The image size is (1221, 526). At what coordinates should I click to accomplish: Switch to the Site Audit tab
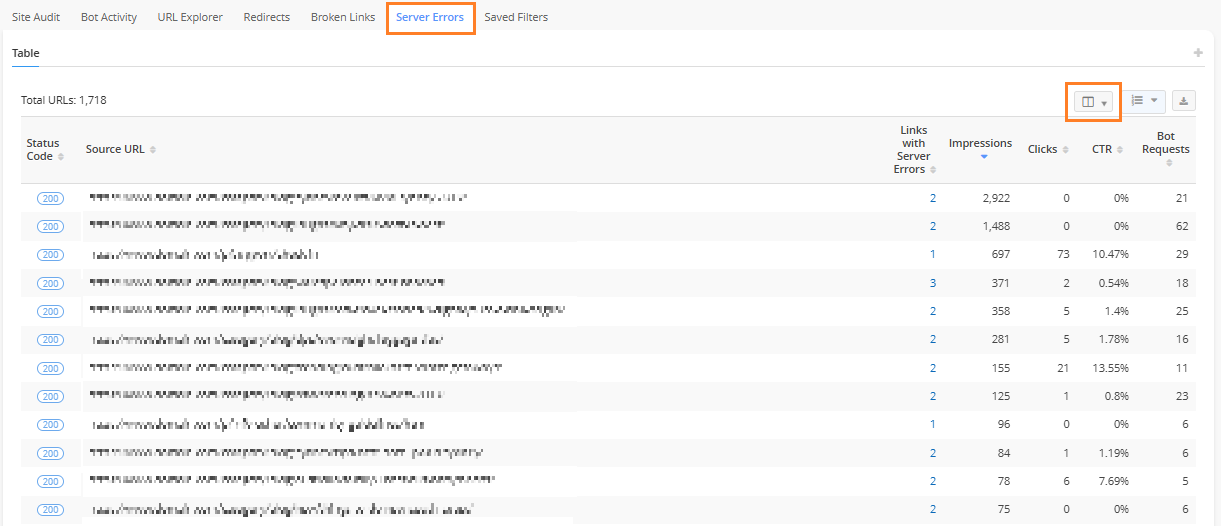coord(36,17)
